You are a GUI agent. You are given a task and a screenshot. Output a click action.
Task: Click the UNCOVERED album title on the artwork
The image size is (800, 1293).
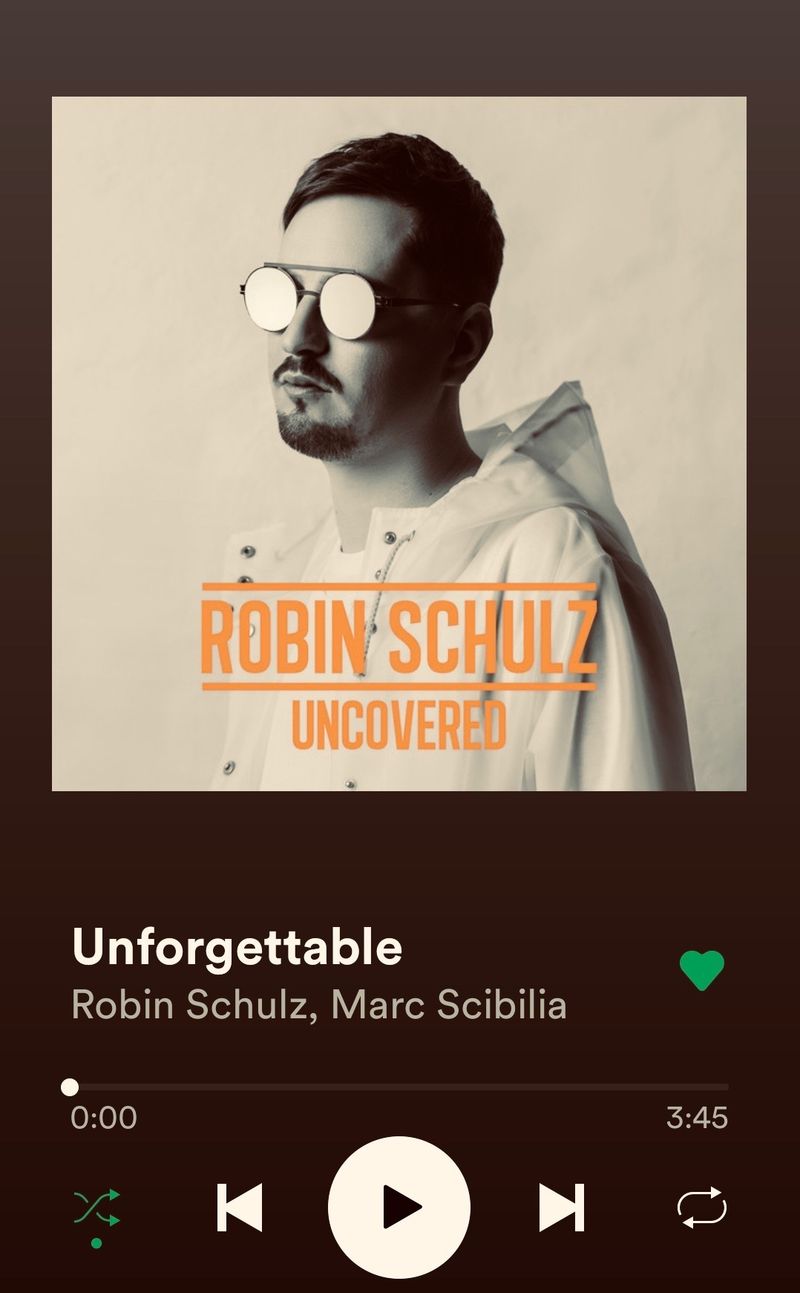pyautogui.click(x=399, y=725)
